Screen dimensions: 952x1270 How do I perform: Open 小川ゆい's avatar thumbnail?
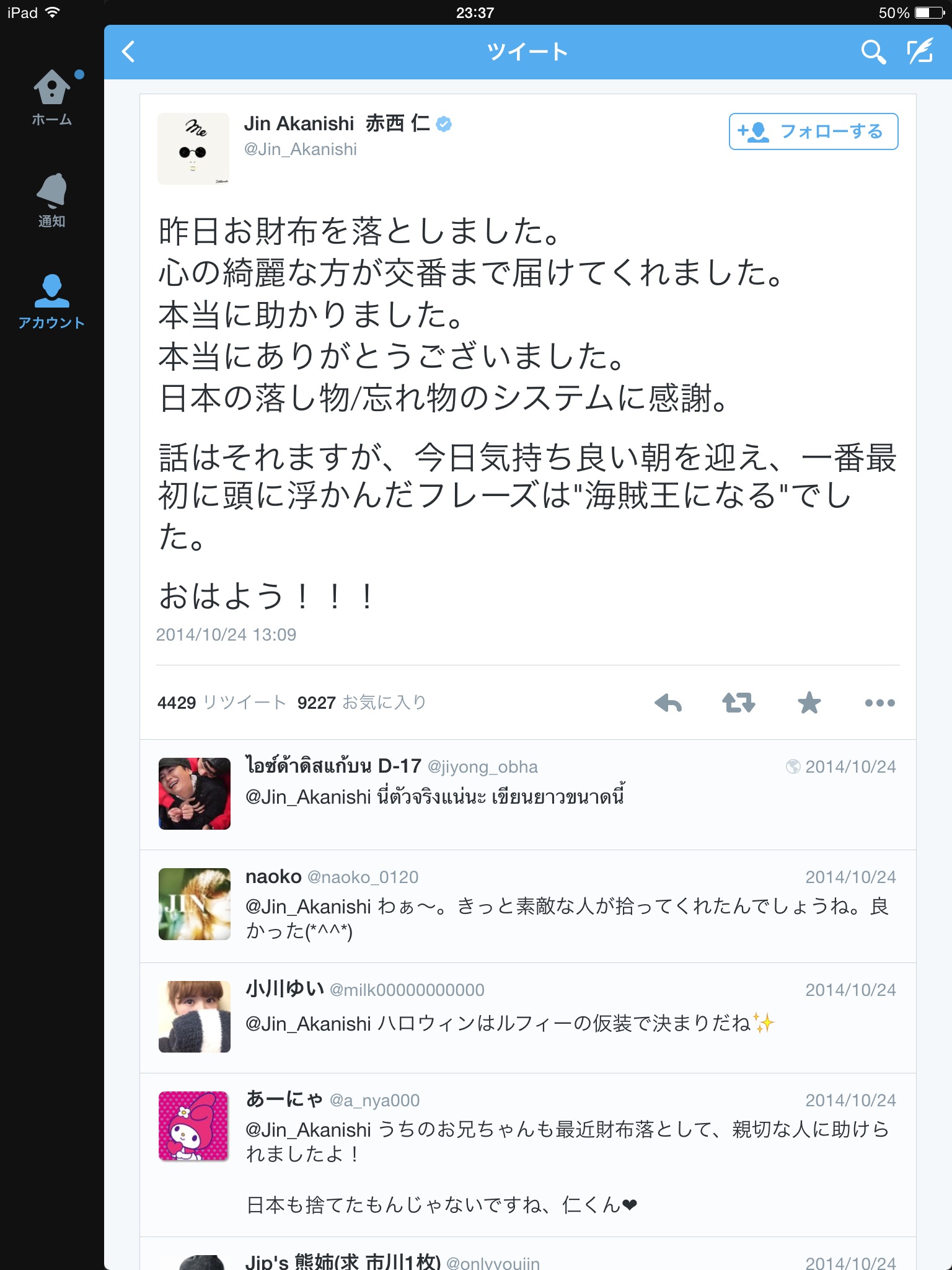195,1017
